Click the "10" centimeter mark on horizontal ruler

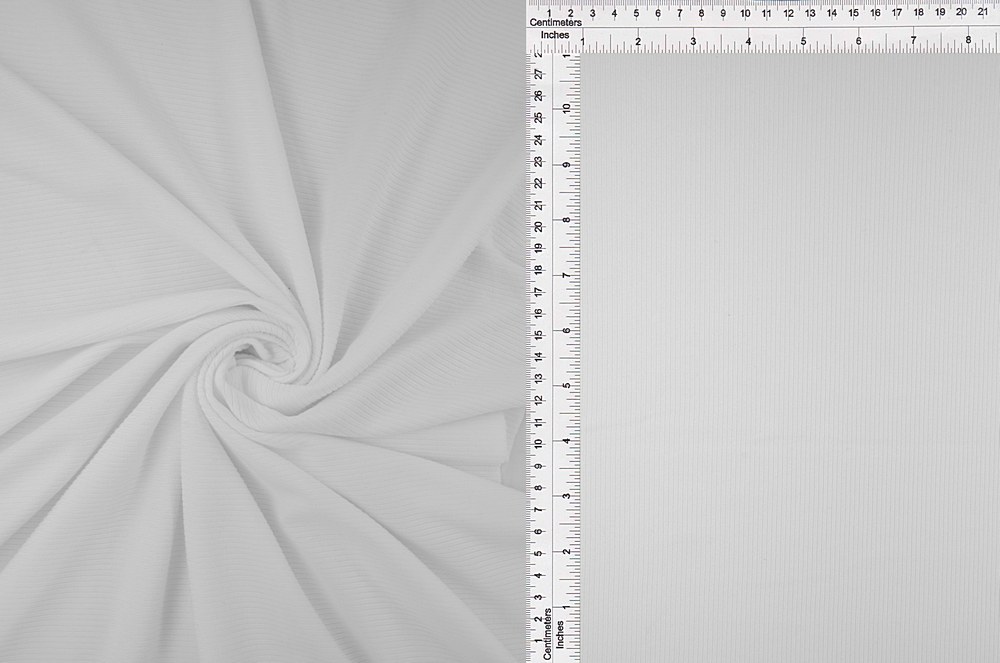pyautogui.click(x=744, y=13)
